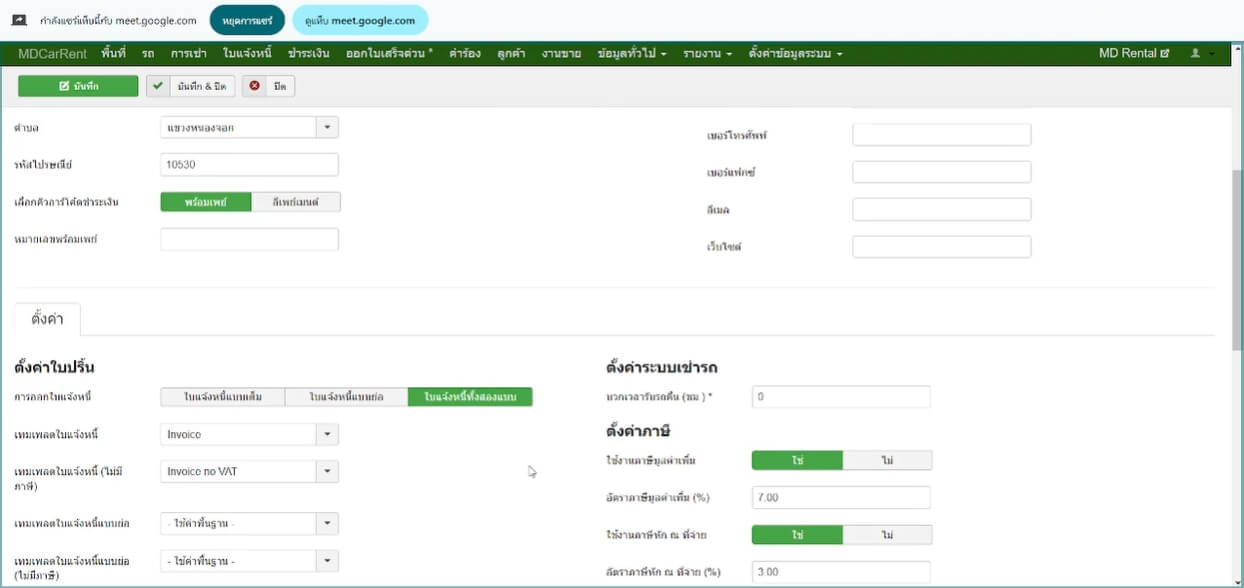Open the เทมเพลตใบแจ้งหนี้แบบย่อ (ไม่มีภาษี) dropdown
The width and height of the screenshot is (1244, 588).
click(249, 561)
